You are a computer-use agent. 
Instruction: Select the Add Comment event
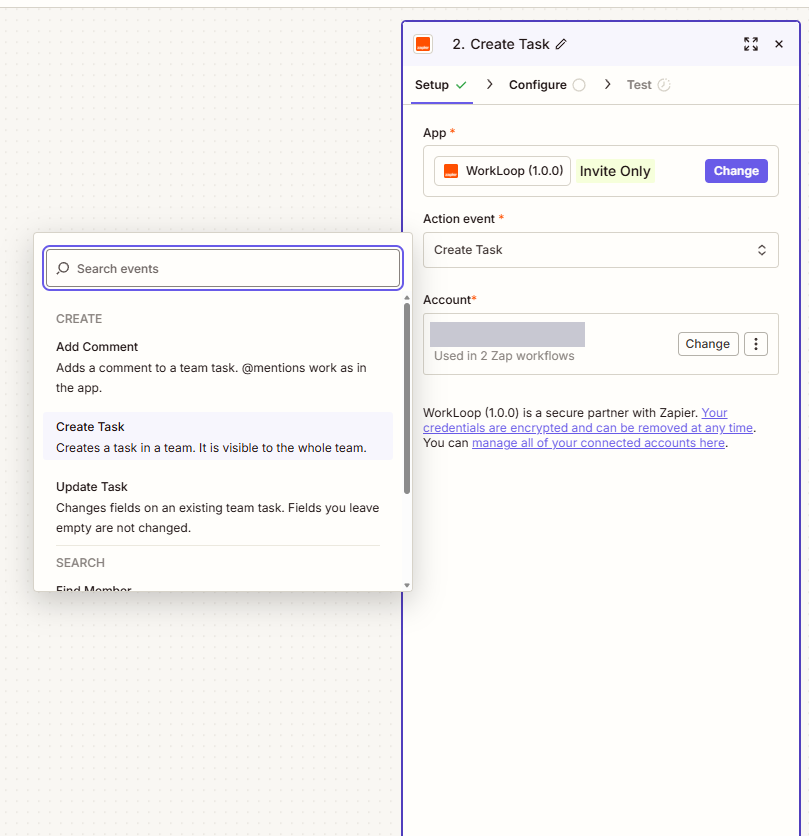coord(218,367)
